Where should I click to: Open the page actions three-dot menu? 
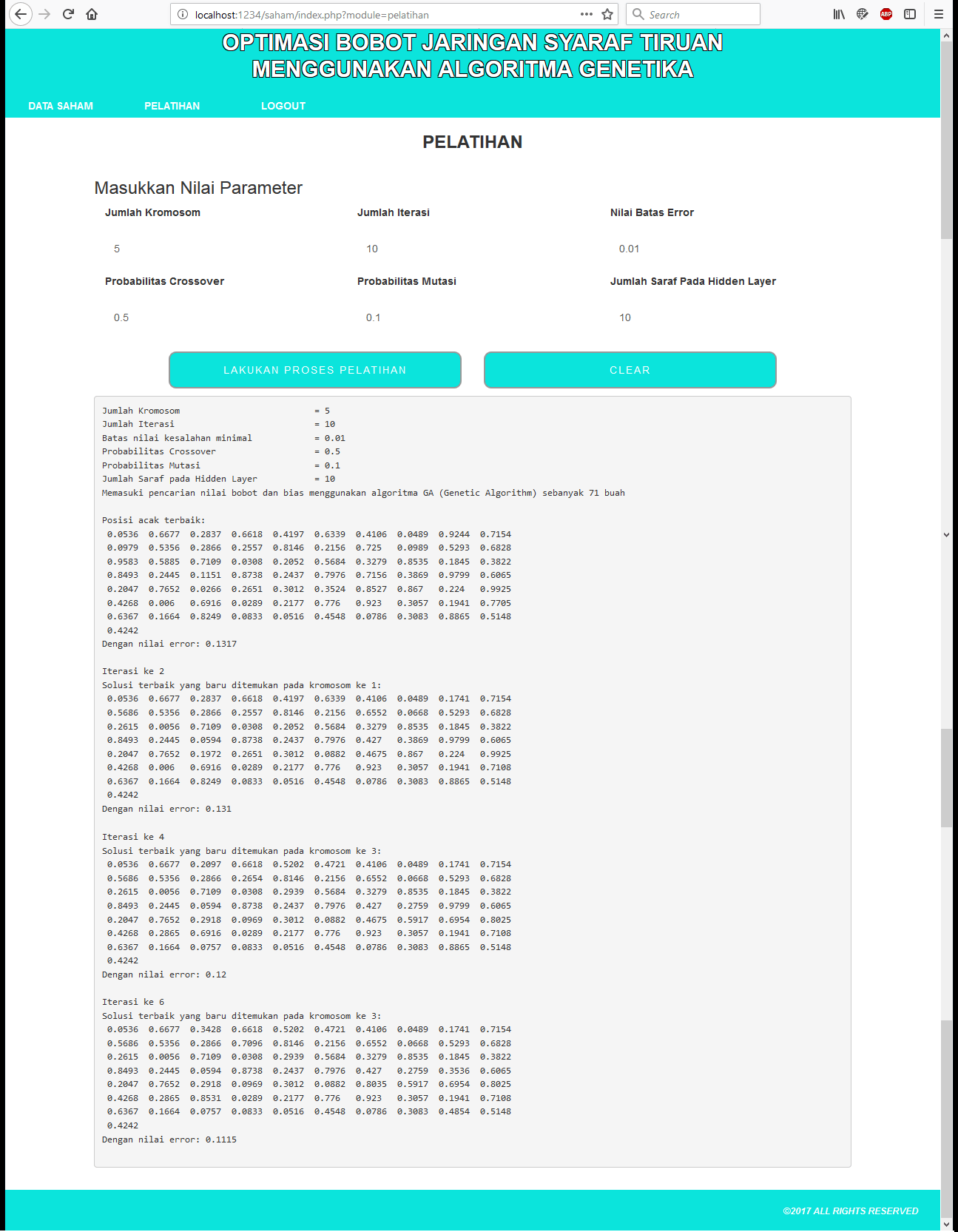pos(587,14)
